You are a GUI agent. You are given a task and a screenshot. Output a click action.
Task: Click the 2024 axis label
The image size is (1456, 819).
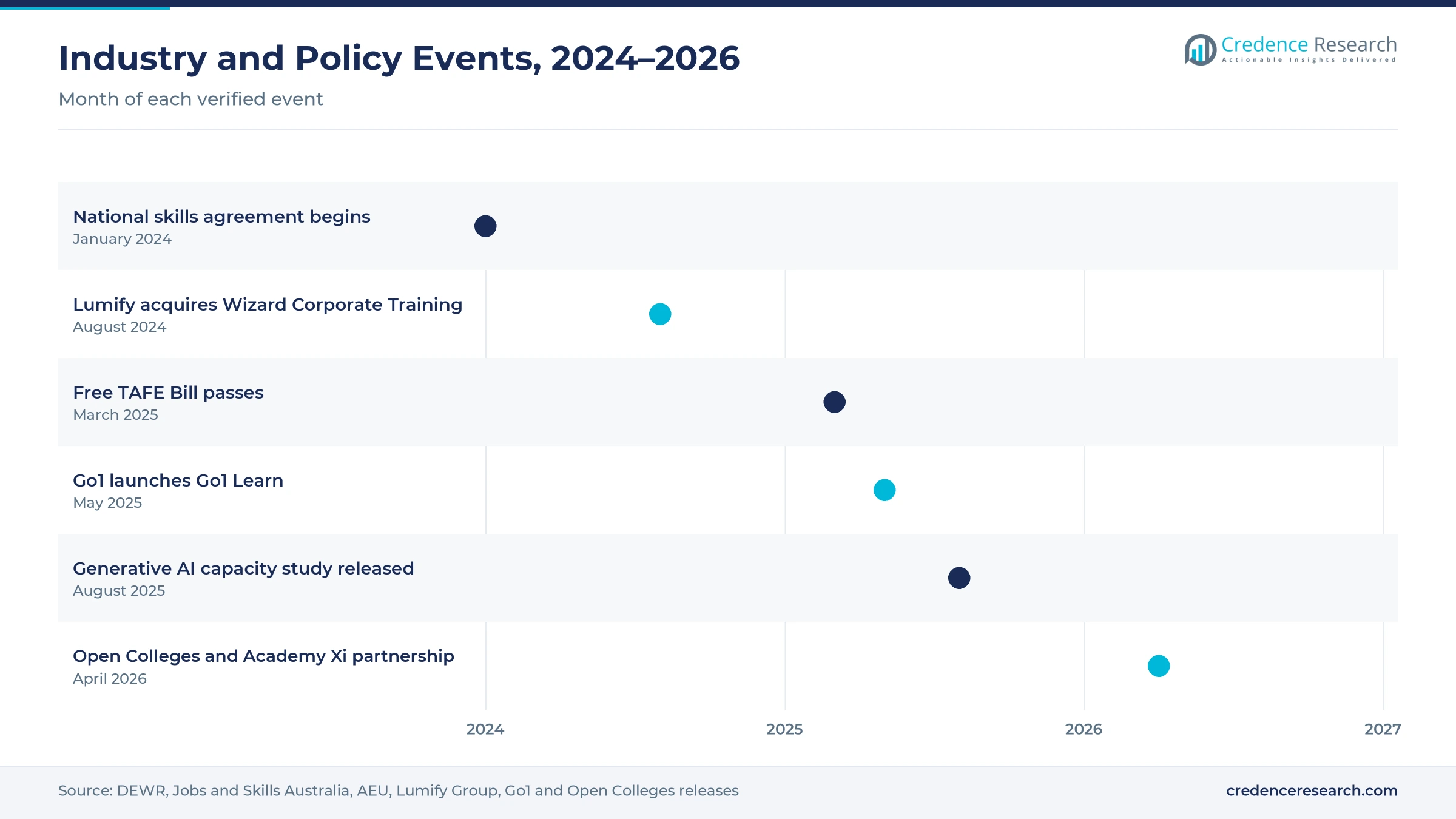coord(485,729)
